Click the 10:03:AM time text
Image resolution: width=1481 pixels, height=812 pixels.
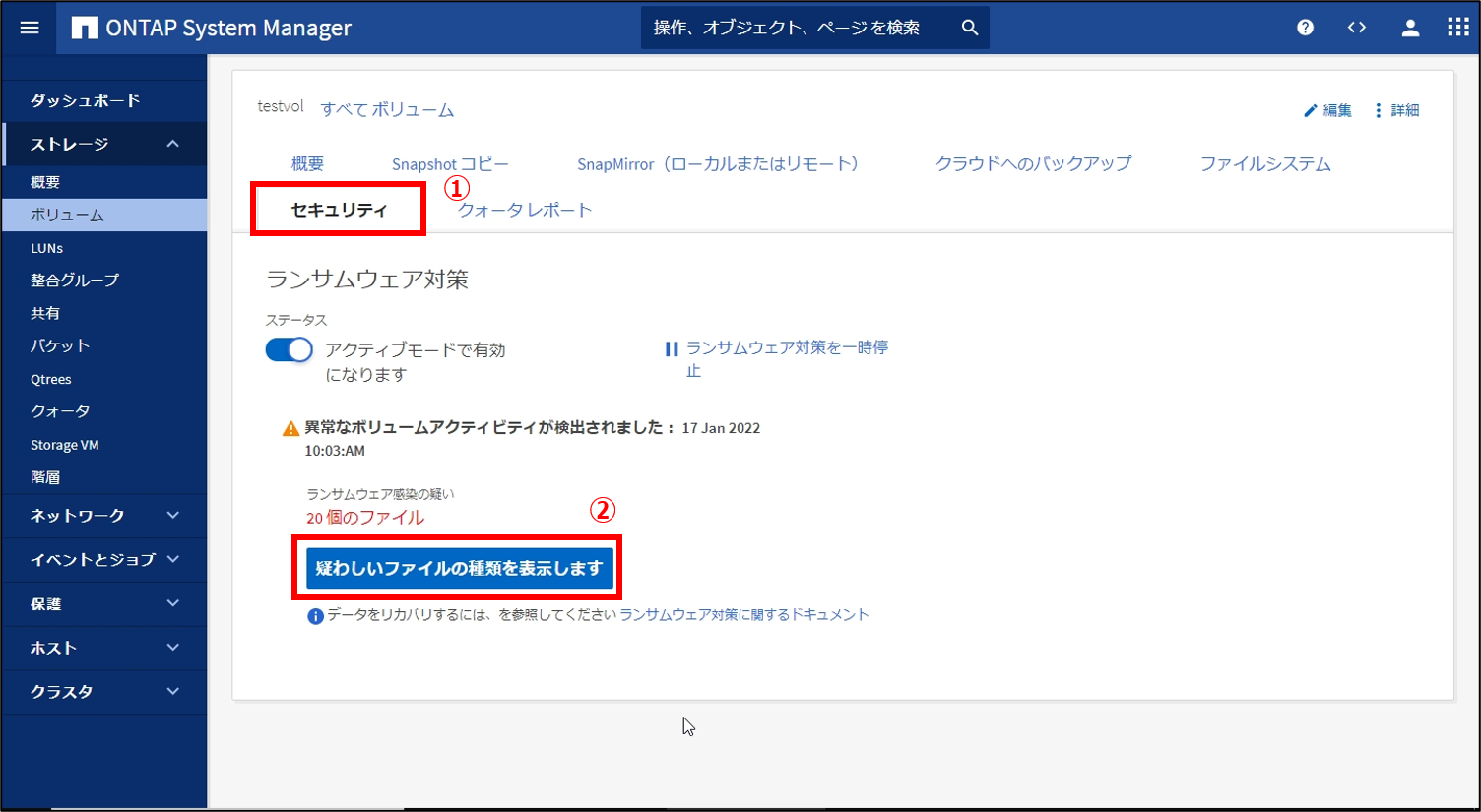pos(335,451)
